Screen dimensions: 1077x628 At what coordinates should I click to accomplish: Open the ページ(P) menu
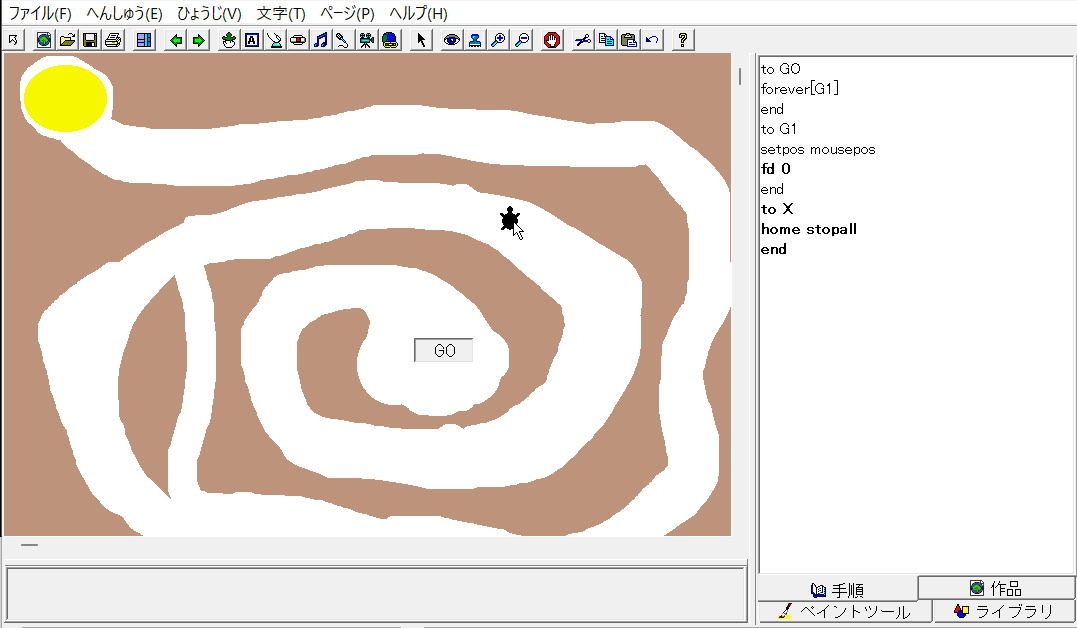click(347, 14)
